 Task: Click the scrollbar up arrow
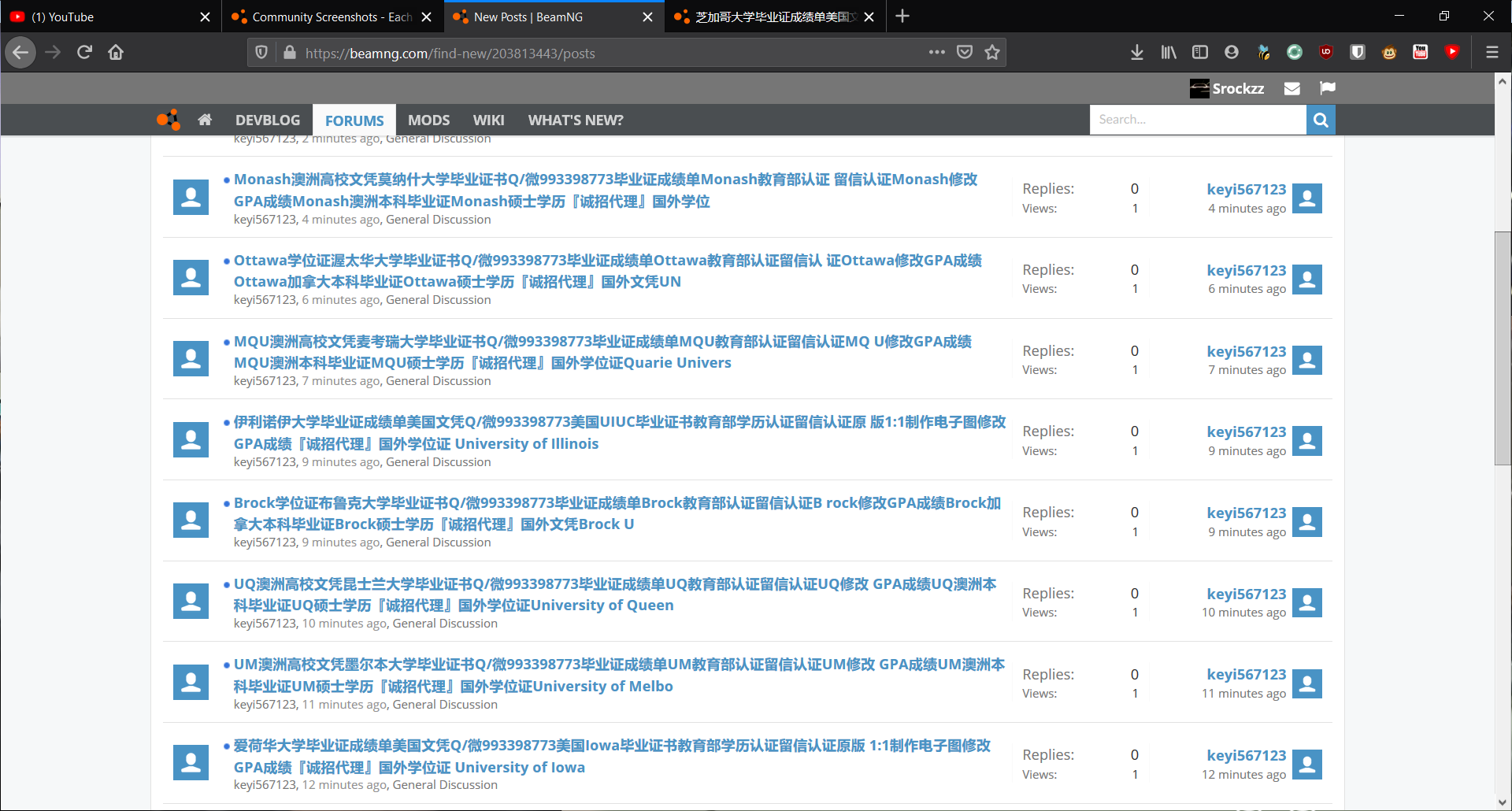click(x=1503, y=81)
